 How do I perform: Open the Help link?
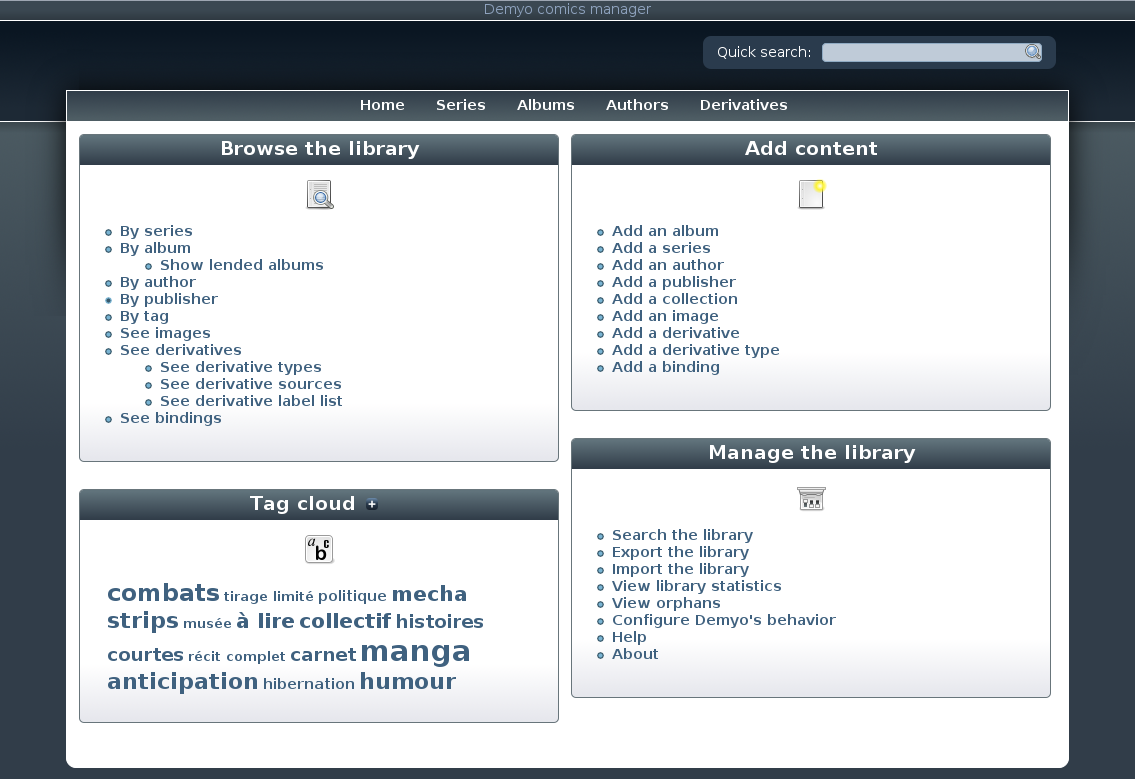pyautogui.click(x=629, y=637)
